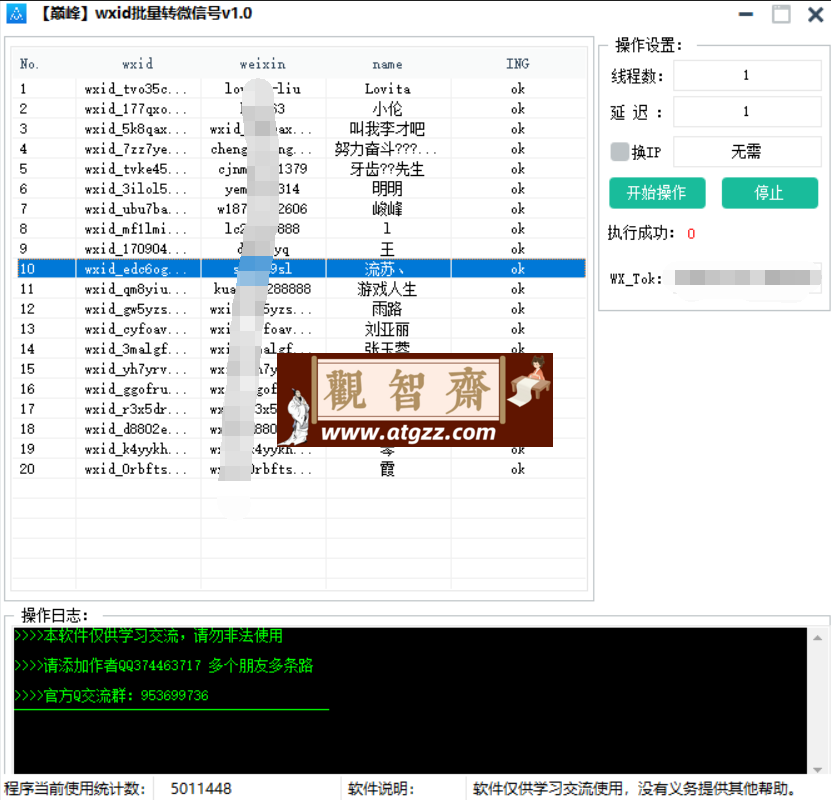The height and width of the screenshot is (800, 831).
Task: Click the name 游戏人生
Action: 387,289
